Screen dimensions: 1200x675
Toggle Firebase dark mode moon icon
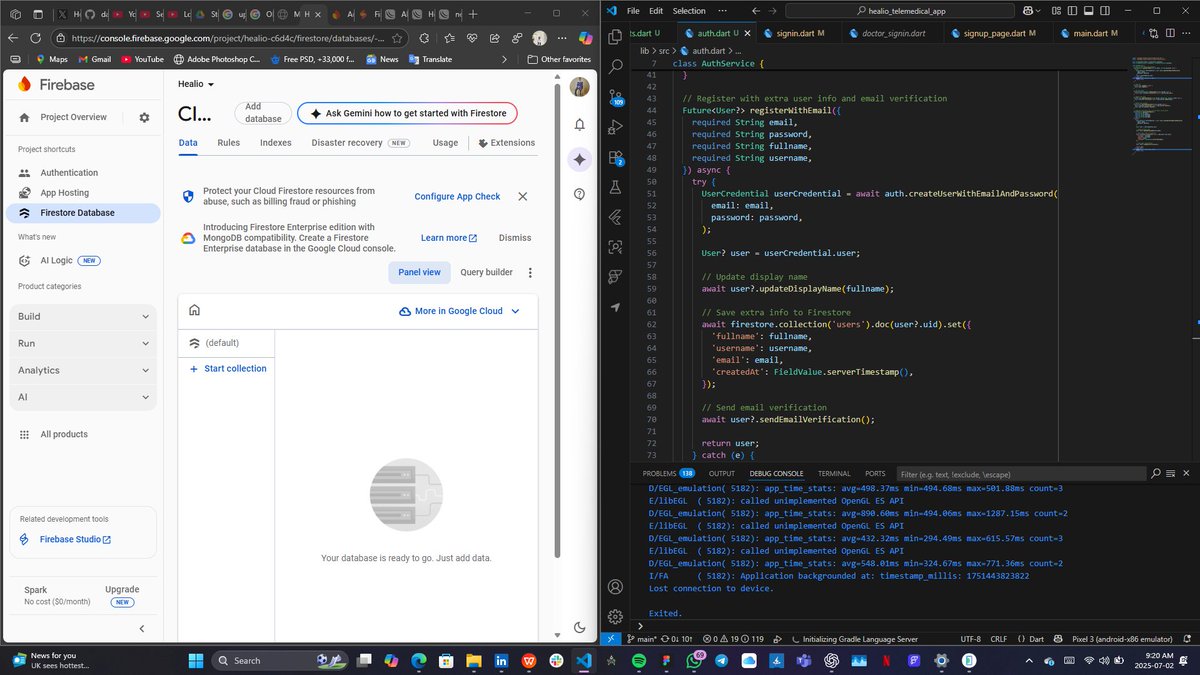click(x=580, y=628)
